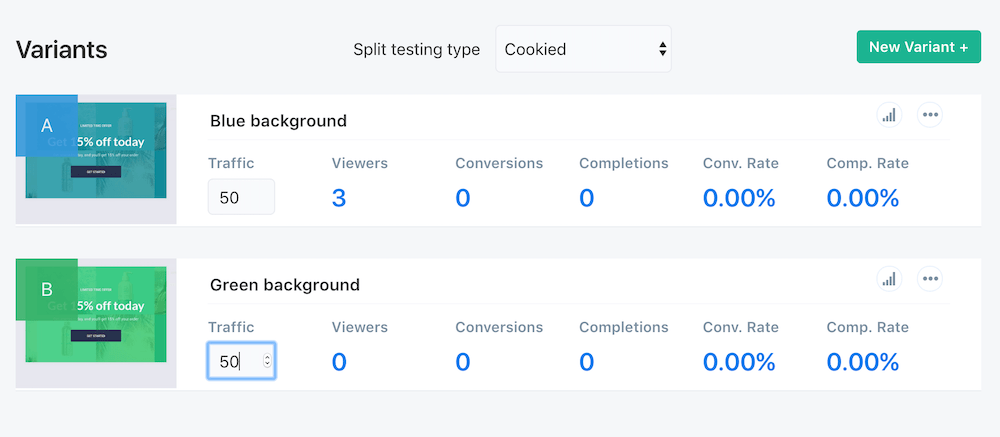The image size is (1000, 437).
Task: Click Traffic field of Green background variant
Action: coord(234,361)
